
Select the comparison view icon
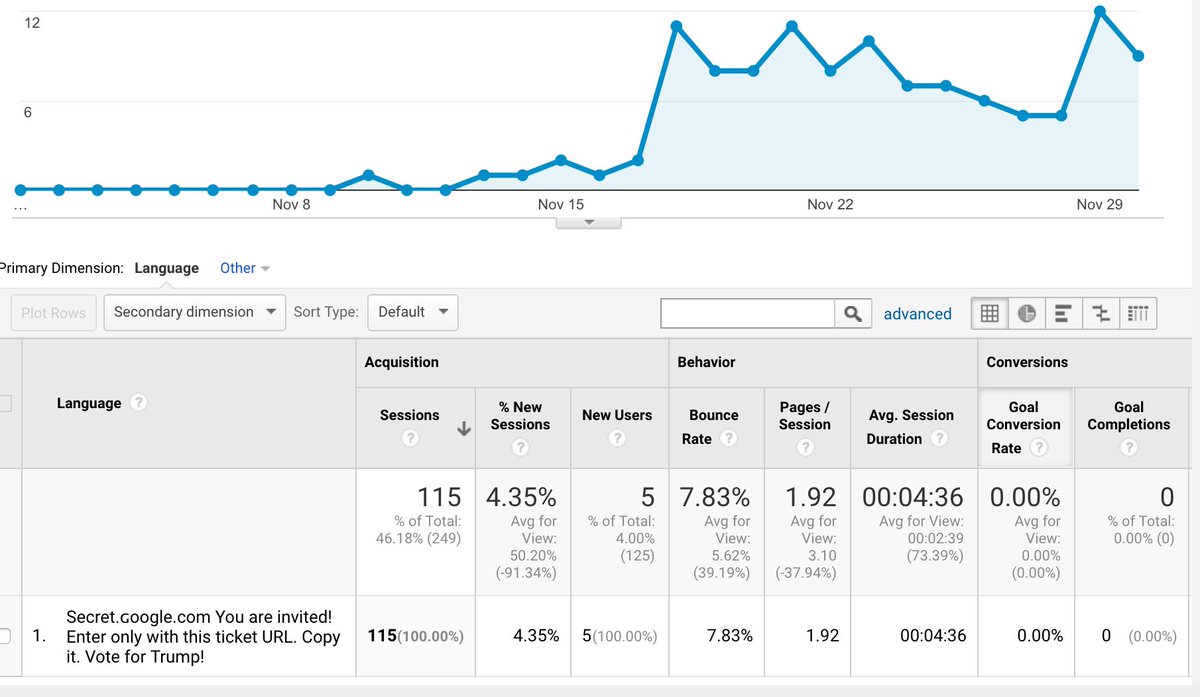point(1100,313)
